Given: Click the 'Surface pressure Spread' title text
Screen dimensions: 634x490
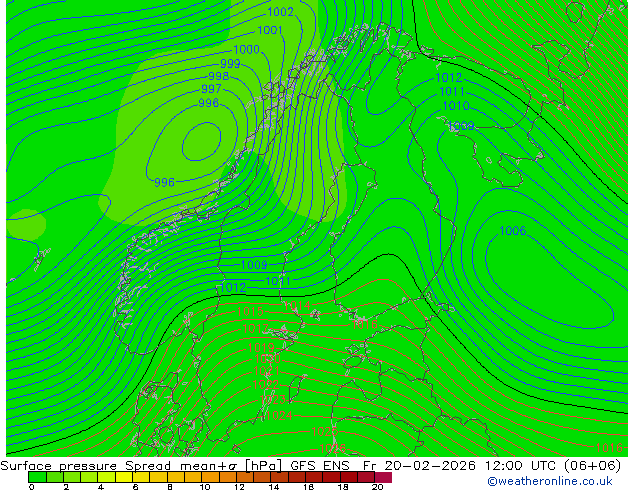Looking at the screenshot, I should pos(86,466).
